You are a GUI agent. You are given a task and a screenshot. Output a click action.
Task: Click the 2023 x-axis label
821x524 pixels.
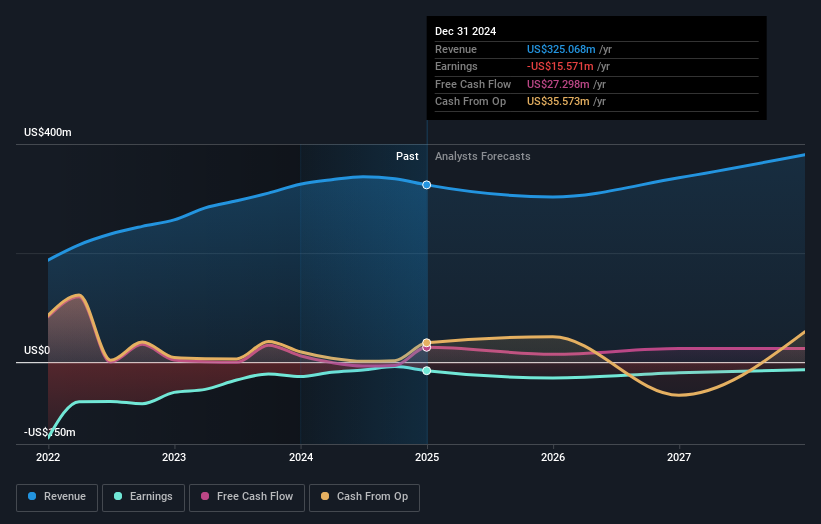174,457
